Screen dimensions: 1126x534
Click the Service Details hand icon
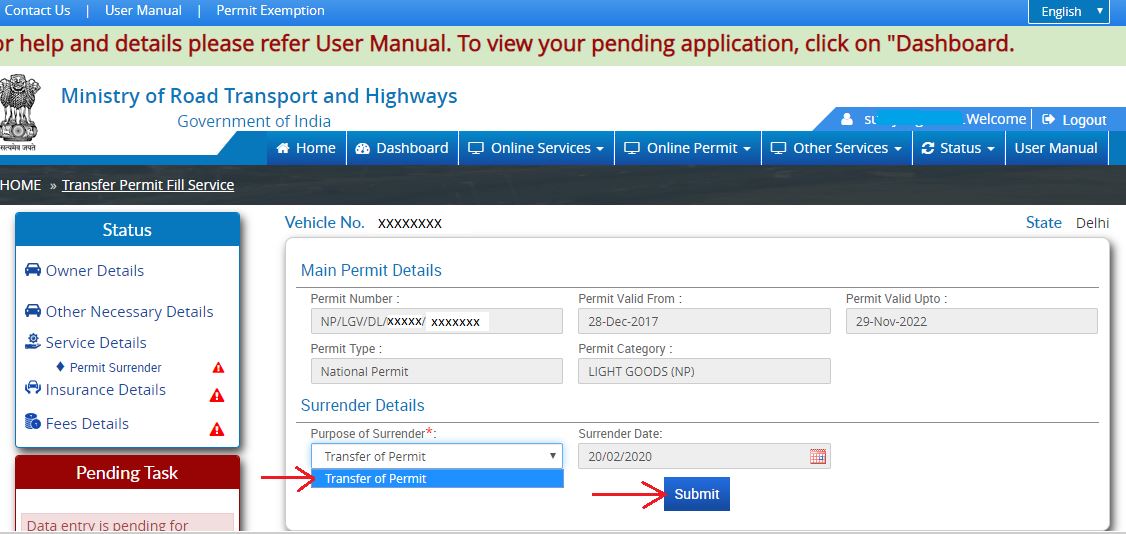point(33,342)
